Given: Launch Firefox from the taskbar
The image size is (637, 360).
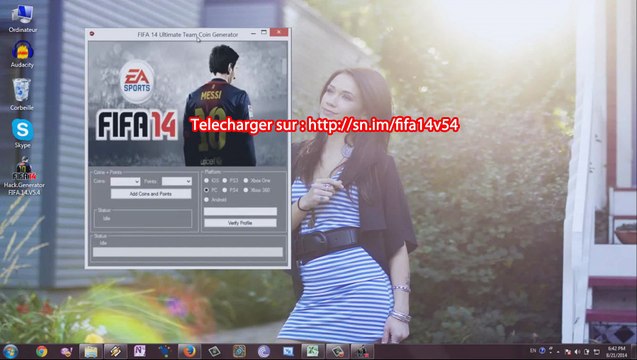Looking at the screenshot, I should 189,351.
